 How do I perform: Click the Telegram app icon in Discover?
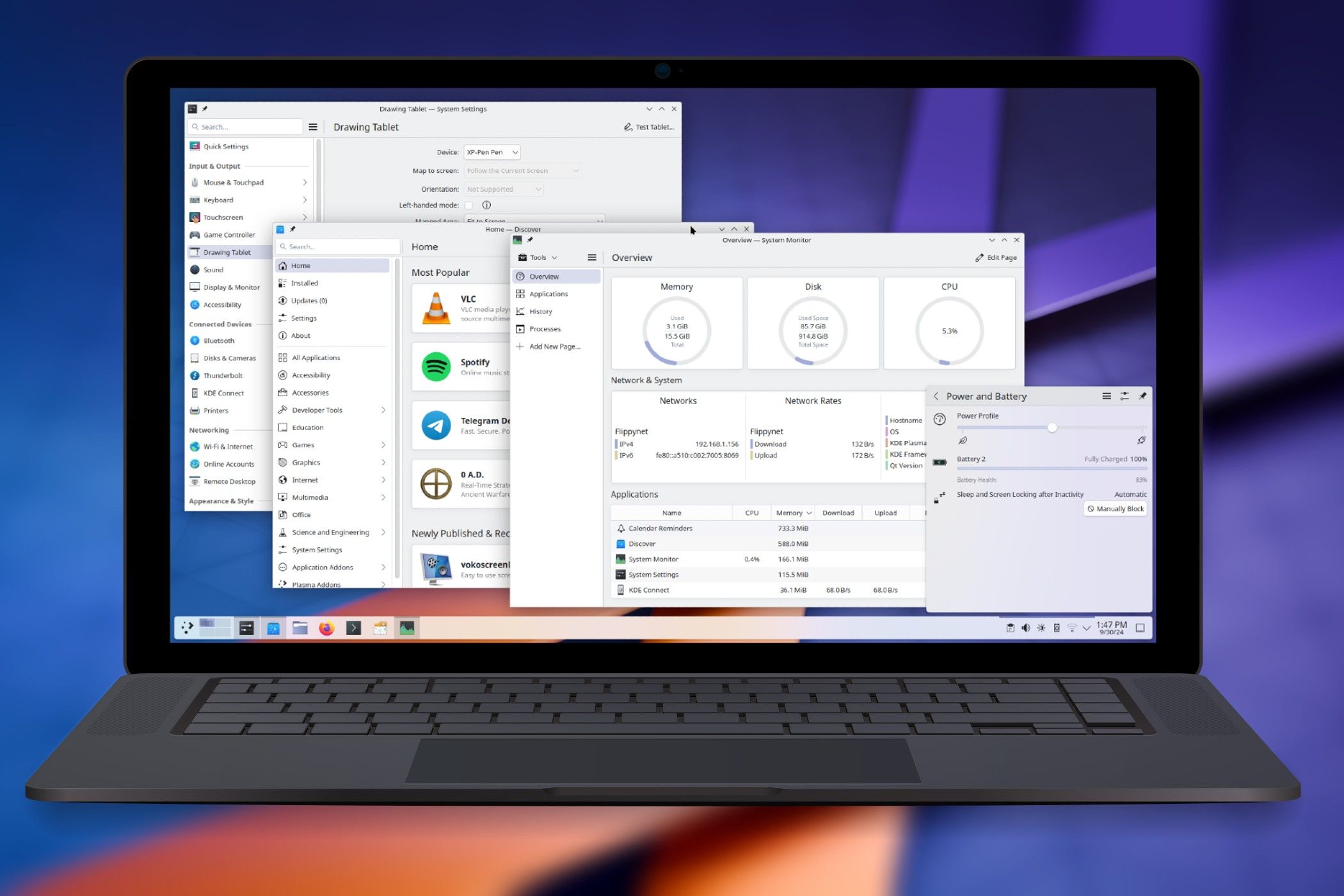click(x=436, y=426)
